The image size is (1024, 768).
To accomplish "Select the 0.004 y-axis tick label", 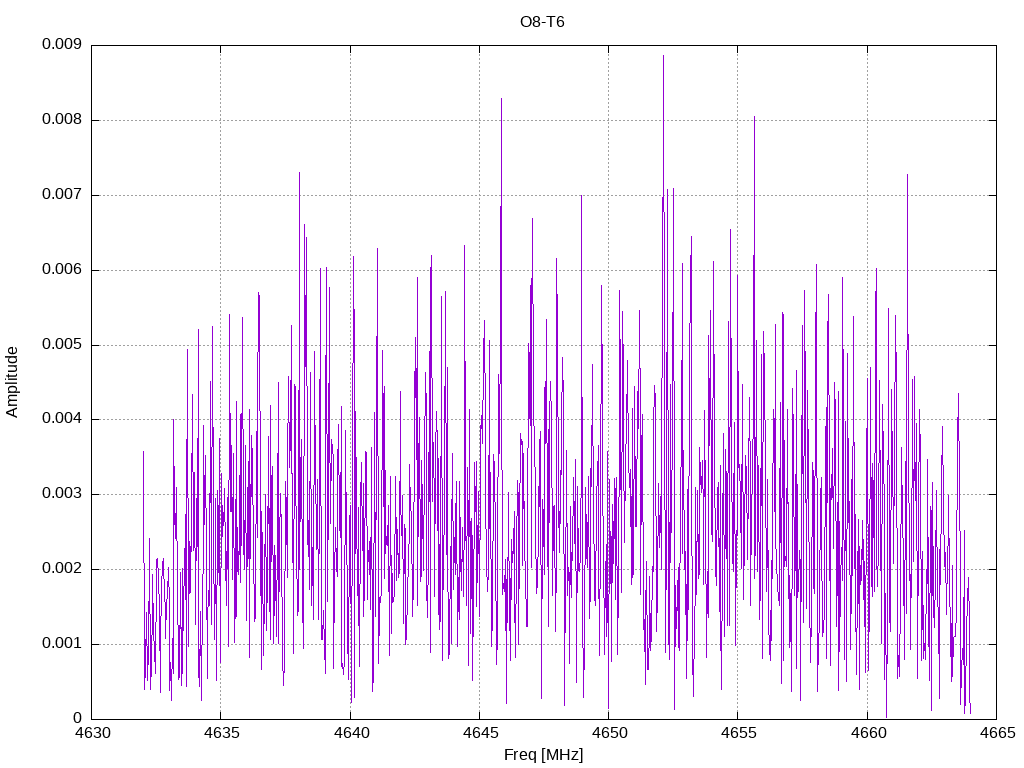I will (62, 419).
